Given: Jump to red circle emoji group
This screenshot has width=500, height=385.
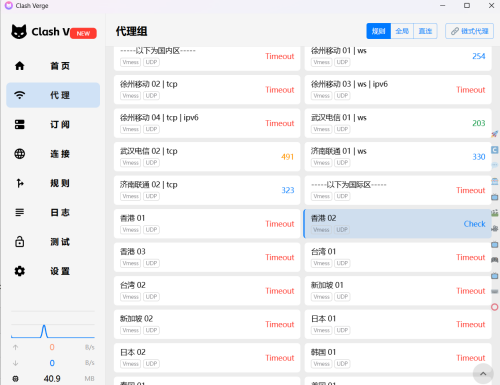Looking at the screenshot, I should (x=495, y=307).
